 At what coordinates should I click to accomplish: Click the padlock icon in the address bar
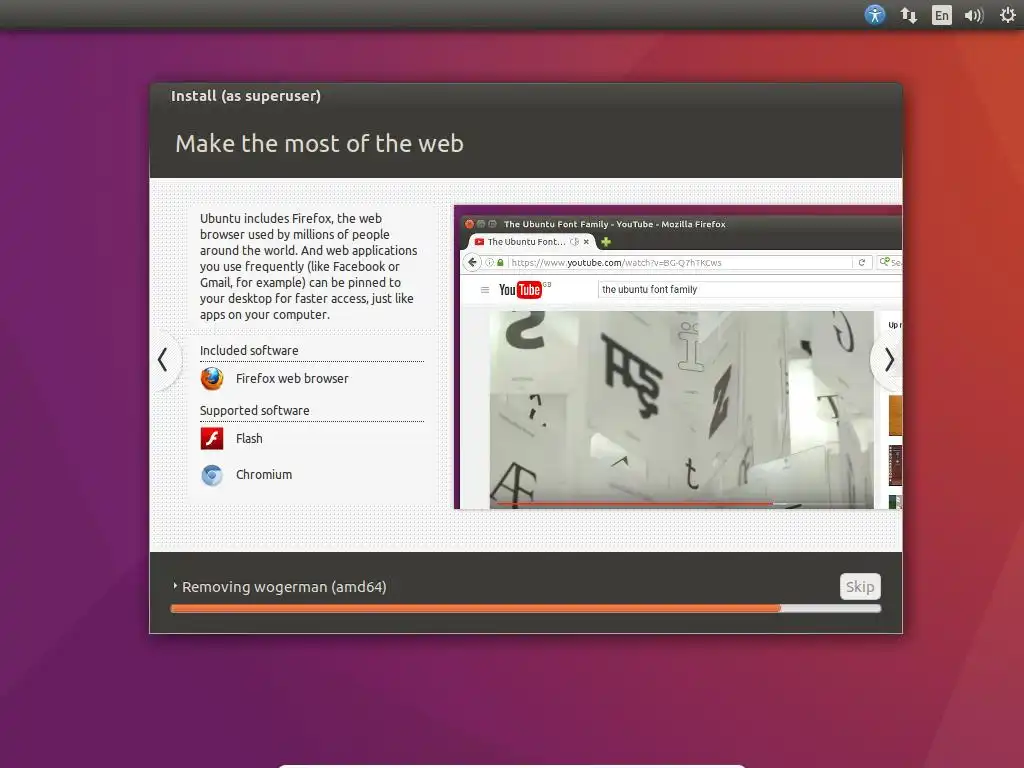[x=500, y=263]
